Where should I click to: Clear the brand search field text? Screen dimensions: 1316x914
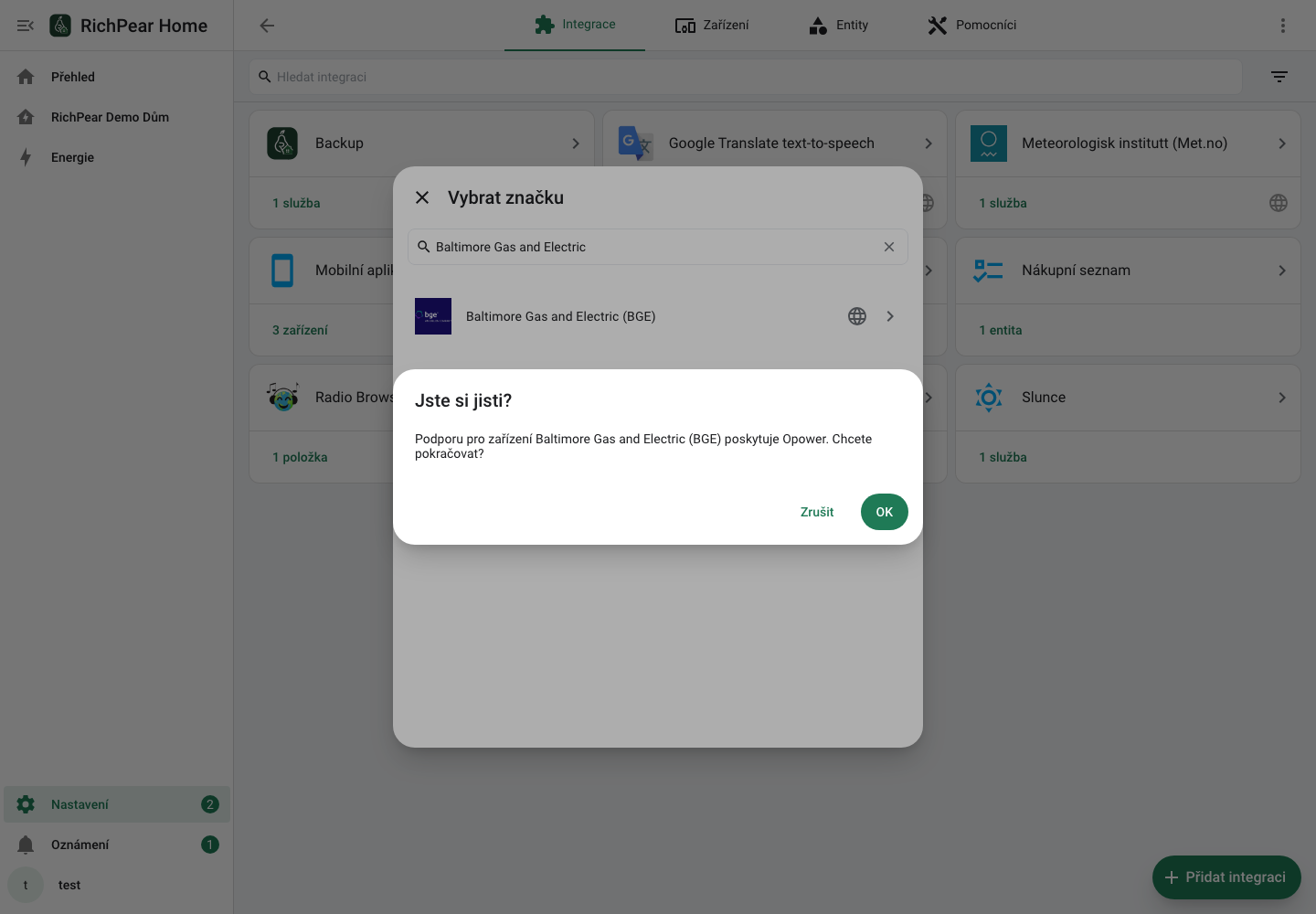click(x=889, y=247)
